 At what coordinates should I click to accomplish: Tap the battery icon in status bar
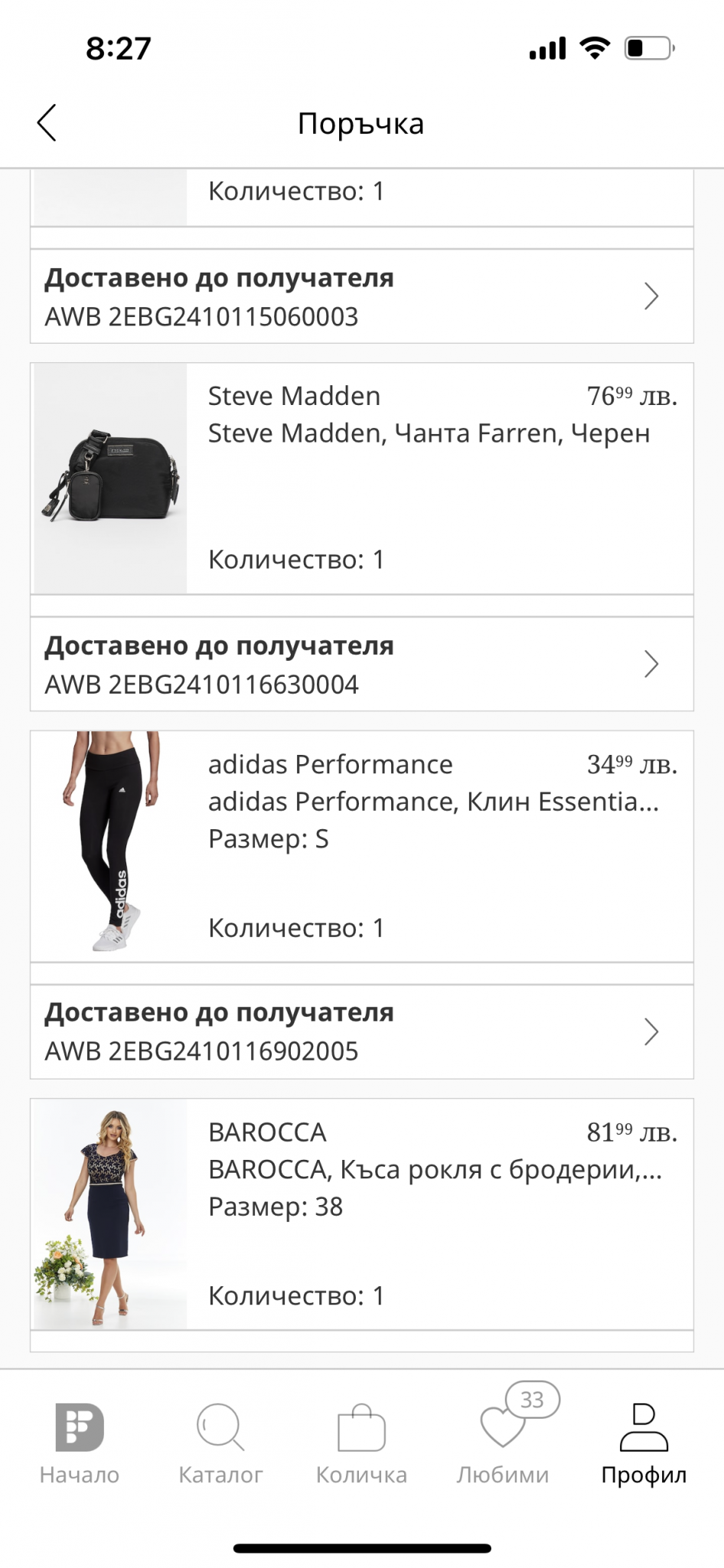649,48
